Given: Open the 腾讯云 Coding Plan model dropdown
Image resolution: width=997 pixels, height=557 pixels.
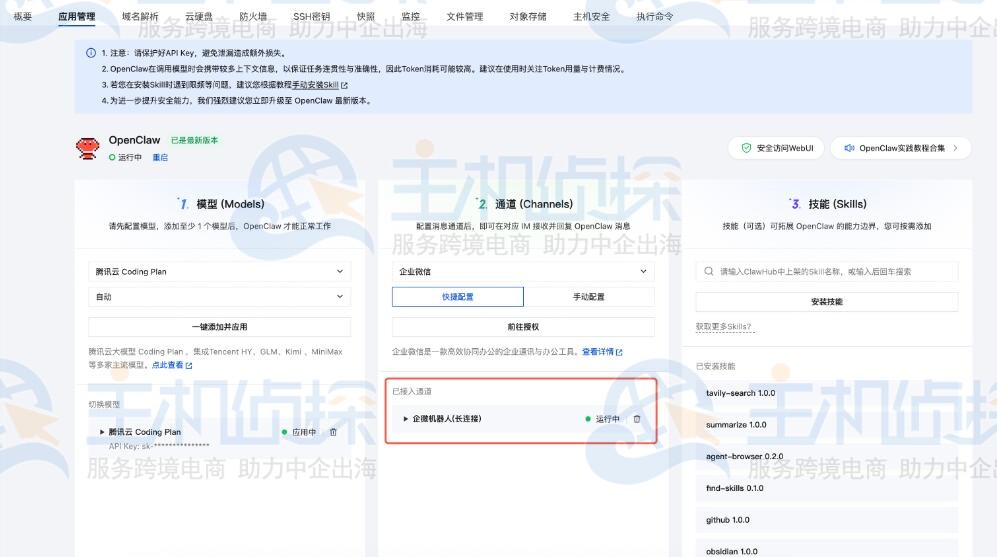Looking at the screenshot, I should pyautogui.click(x=219, y=272).
